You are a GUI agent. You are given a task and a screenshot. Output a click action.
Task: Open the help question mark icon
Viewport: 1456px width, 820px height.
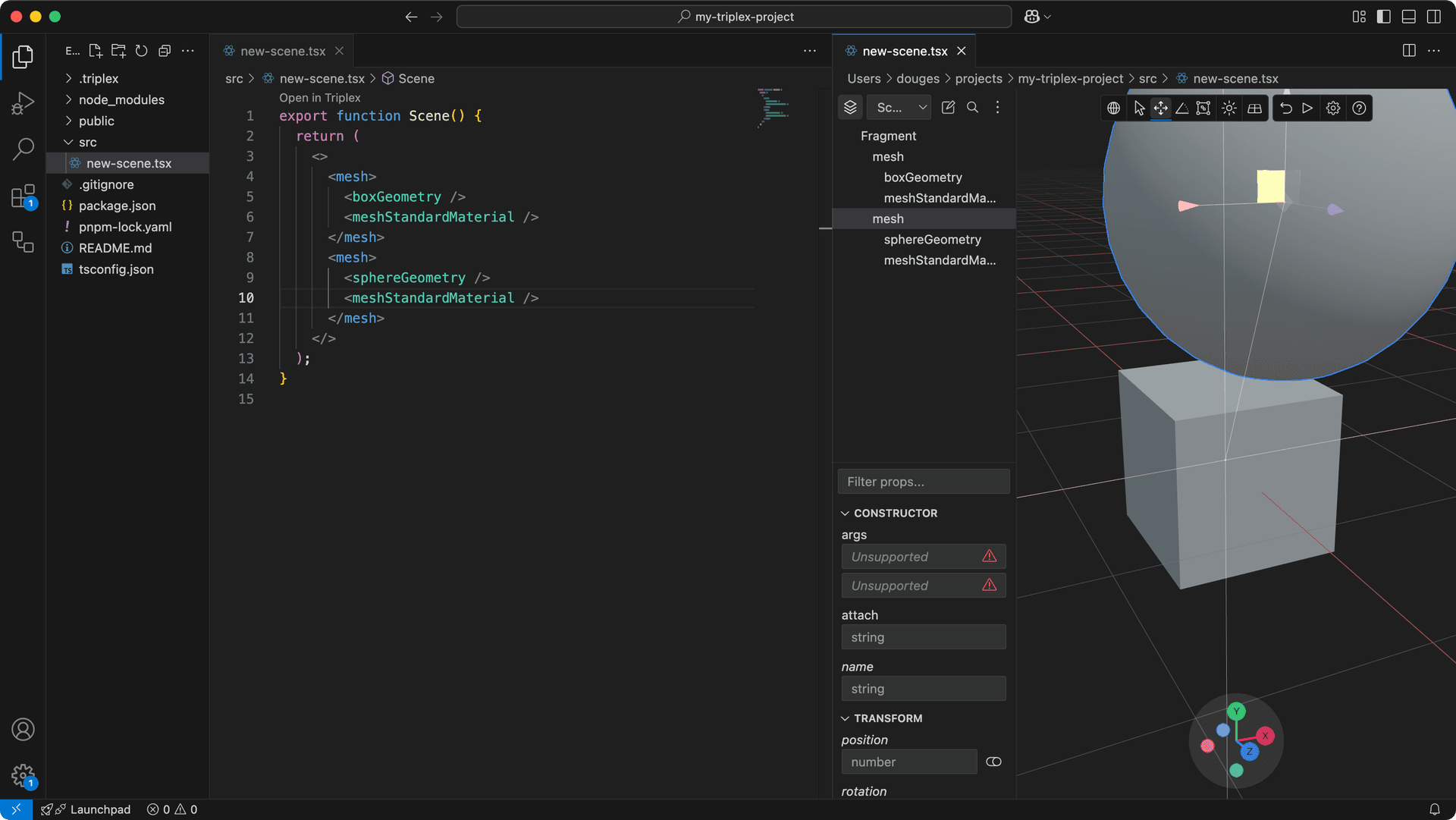(x=1359, y=108)
